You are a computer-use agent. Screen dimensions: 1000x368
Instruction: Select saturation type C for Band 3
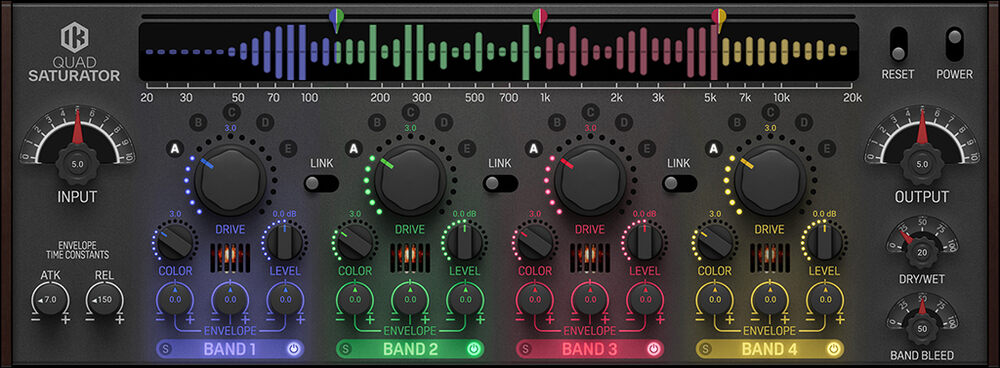[590, 113]
